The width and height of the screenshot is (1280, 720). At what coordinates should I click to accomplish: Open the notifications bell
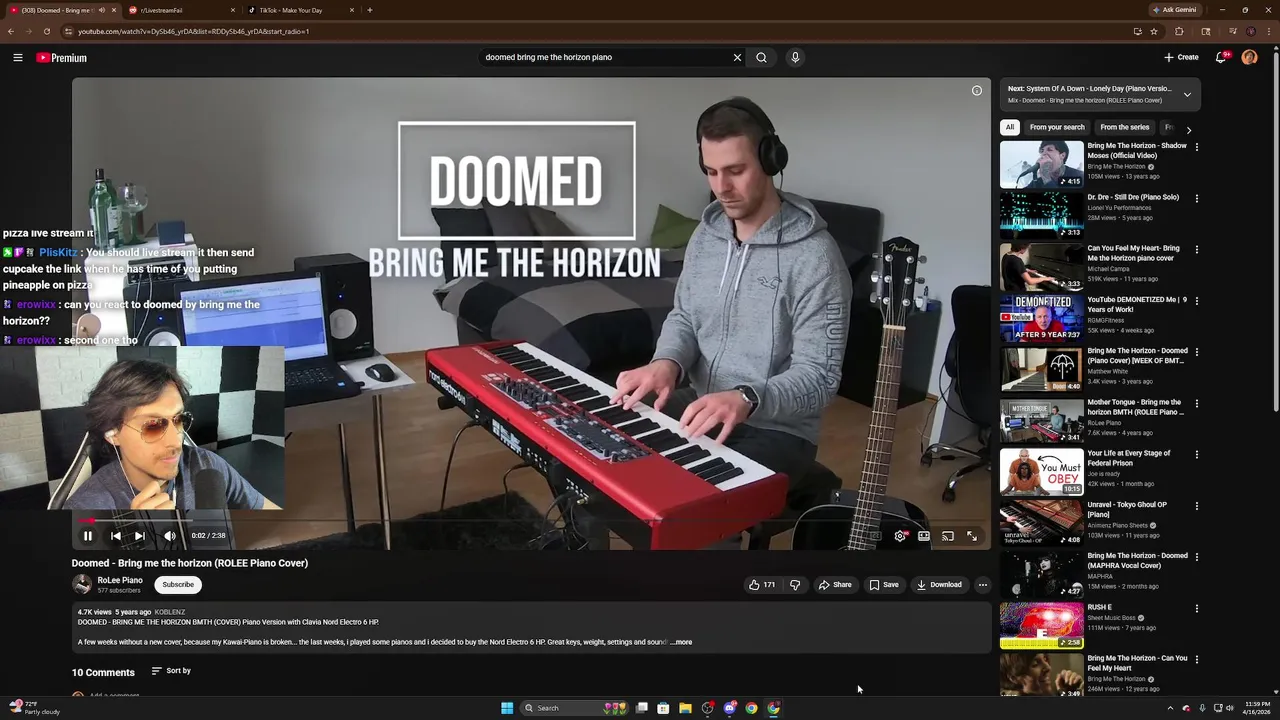[1220, 57]
